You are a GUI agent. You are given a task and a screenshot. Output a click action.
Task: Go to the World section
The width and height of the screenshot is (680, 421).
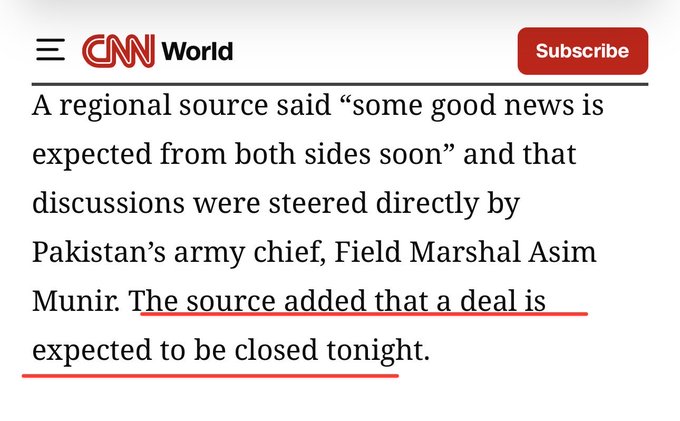pyautogui.click(x=197, y=51)
